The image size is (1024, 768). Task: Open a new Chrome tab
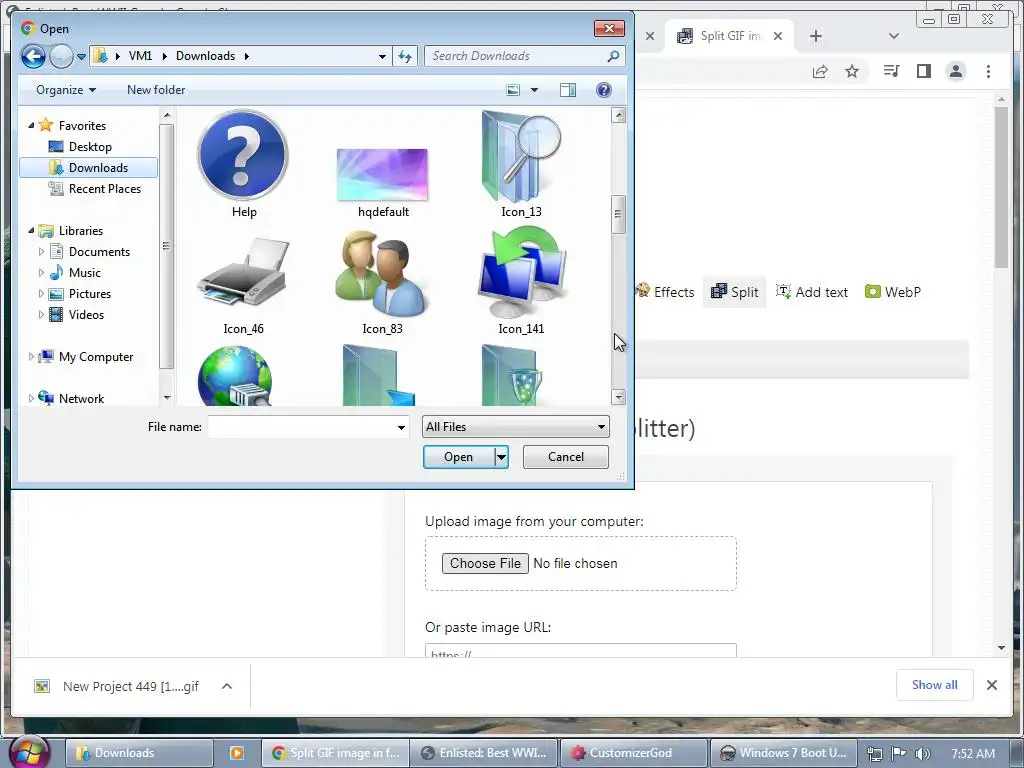coord(816,36)
